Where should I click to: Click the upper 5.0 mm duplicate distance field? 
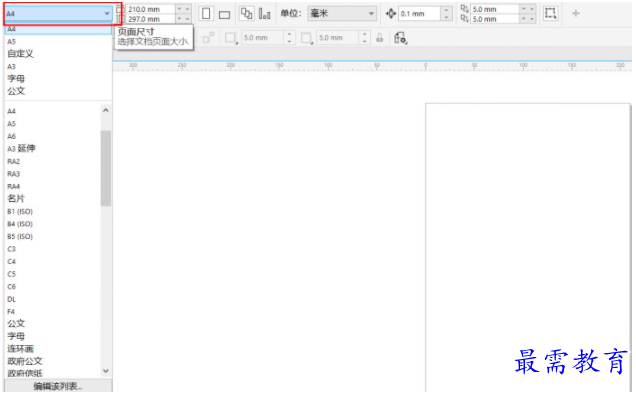pos(495,9)
